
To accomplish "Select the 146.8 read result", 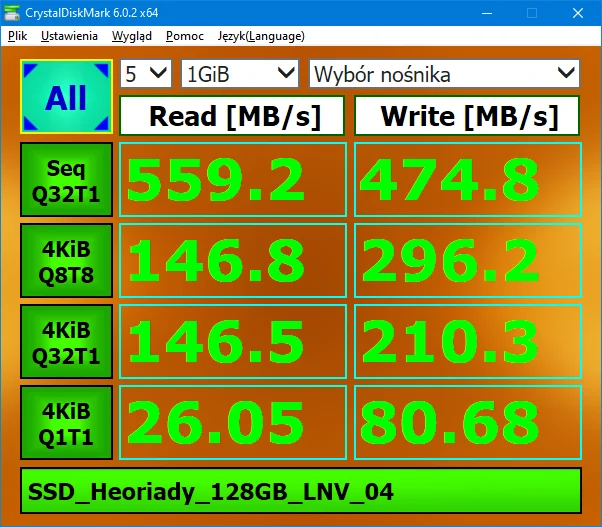I will (233, 261).
